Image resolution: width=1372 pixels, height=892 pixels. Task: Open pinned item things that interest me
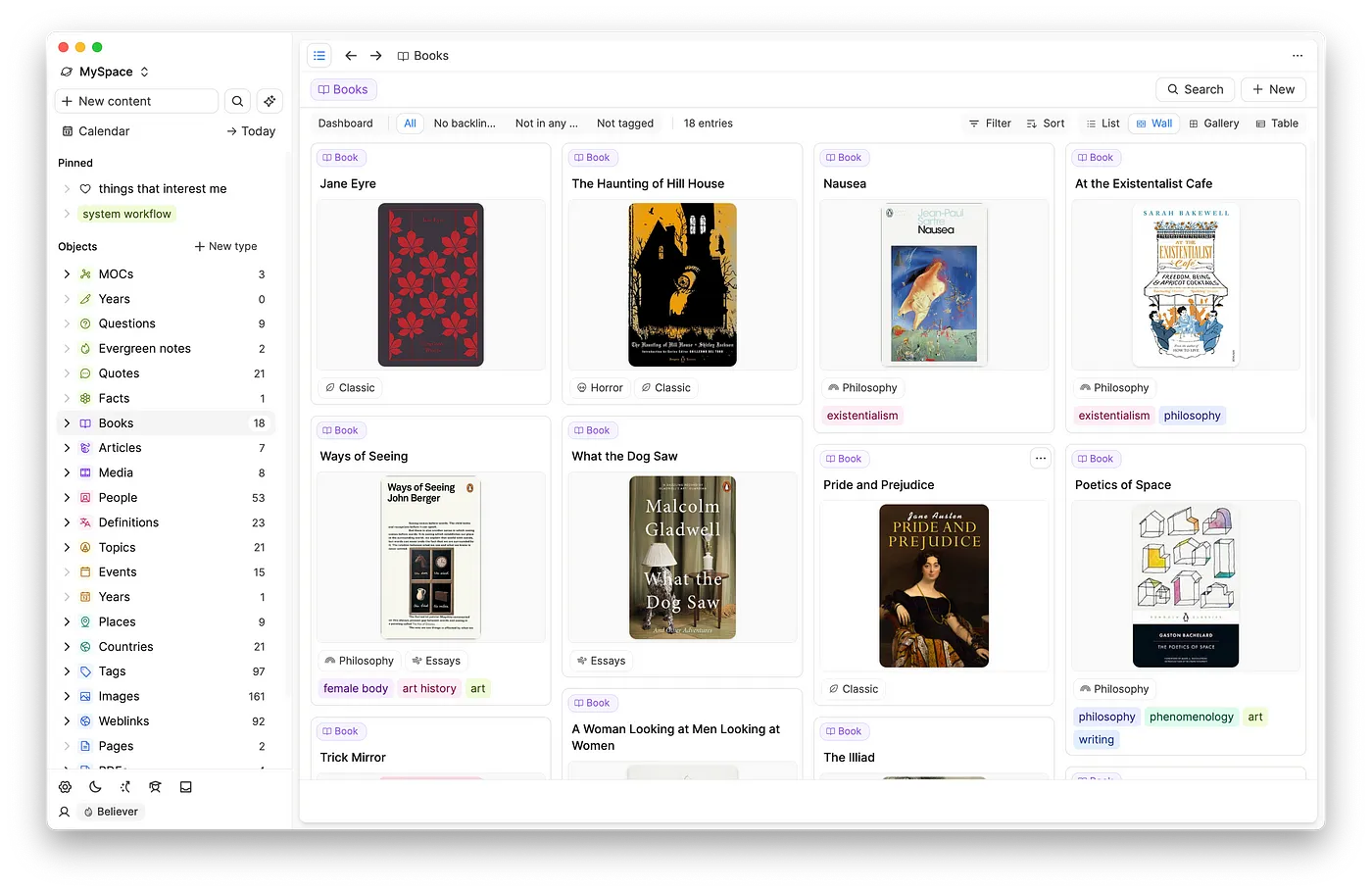pos(163,189)
